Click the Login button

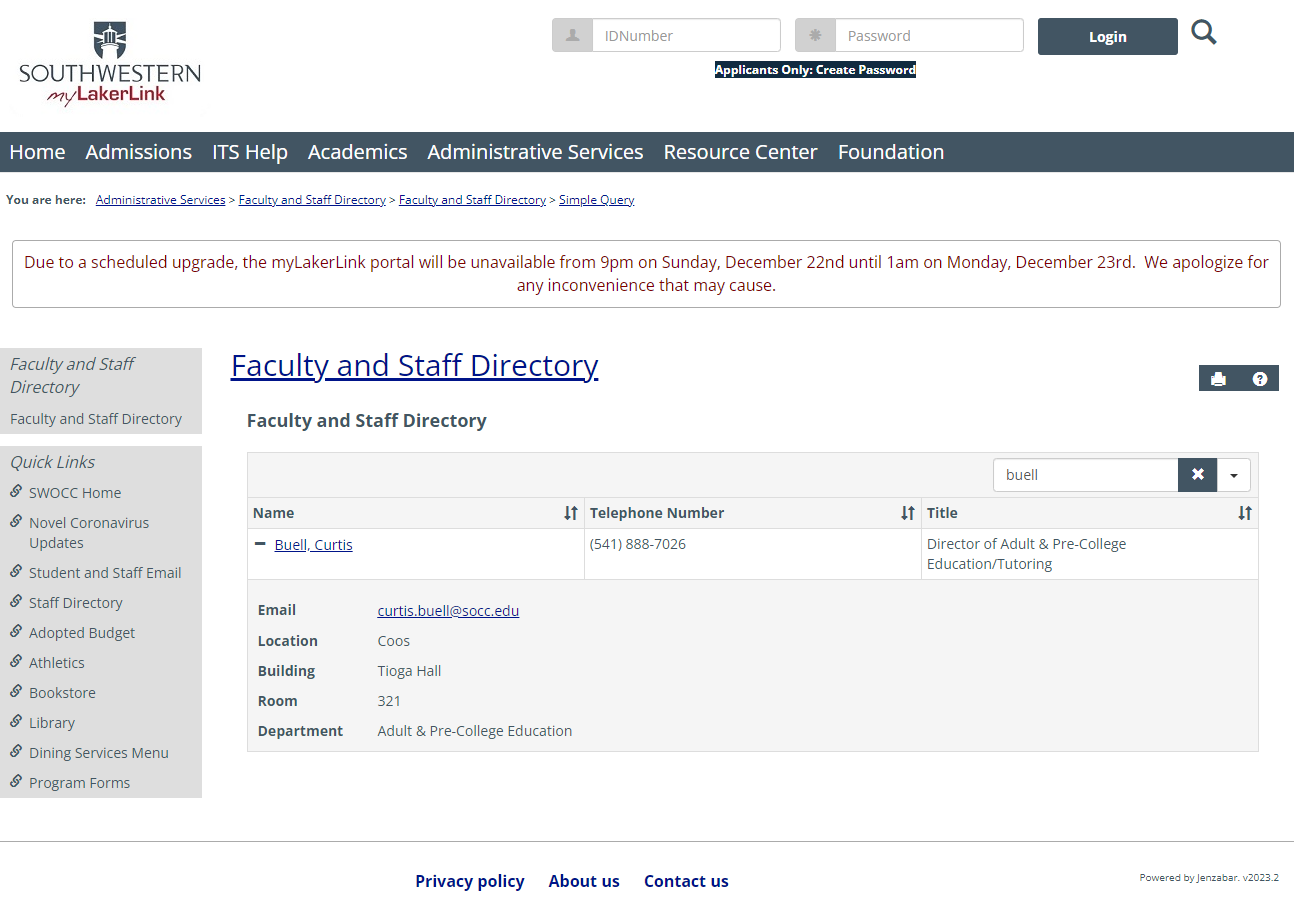pyautogui.click(x=1107, y=37)
